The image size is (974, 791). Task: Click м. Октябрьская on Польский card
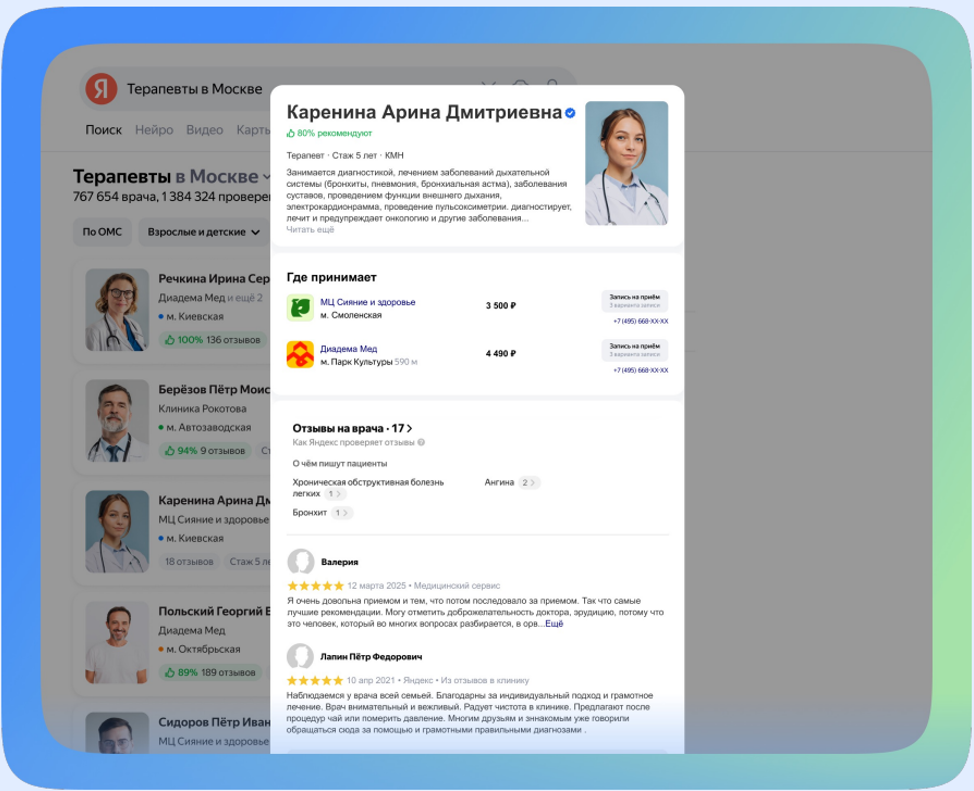tap(203, 649)
